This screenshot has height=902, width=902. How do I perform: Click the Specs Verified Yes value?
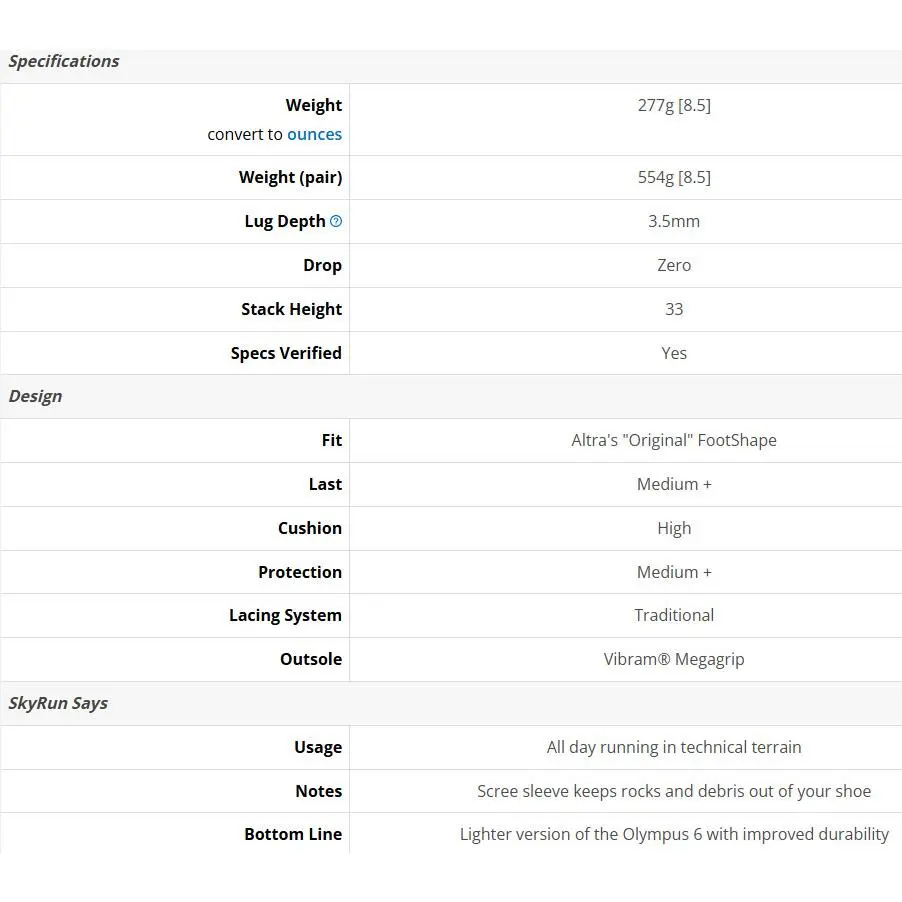(674, 353)
